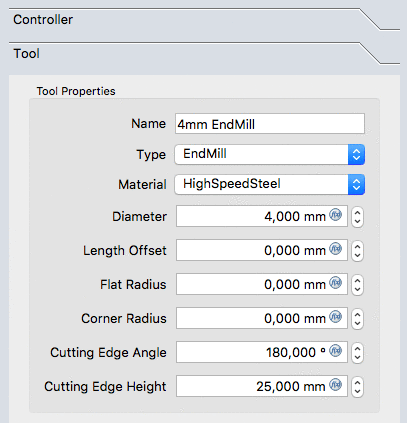Click the Name field containing 4mm EndMill

click(x=270, y=124)
